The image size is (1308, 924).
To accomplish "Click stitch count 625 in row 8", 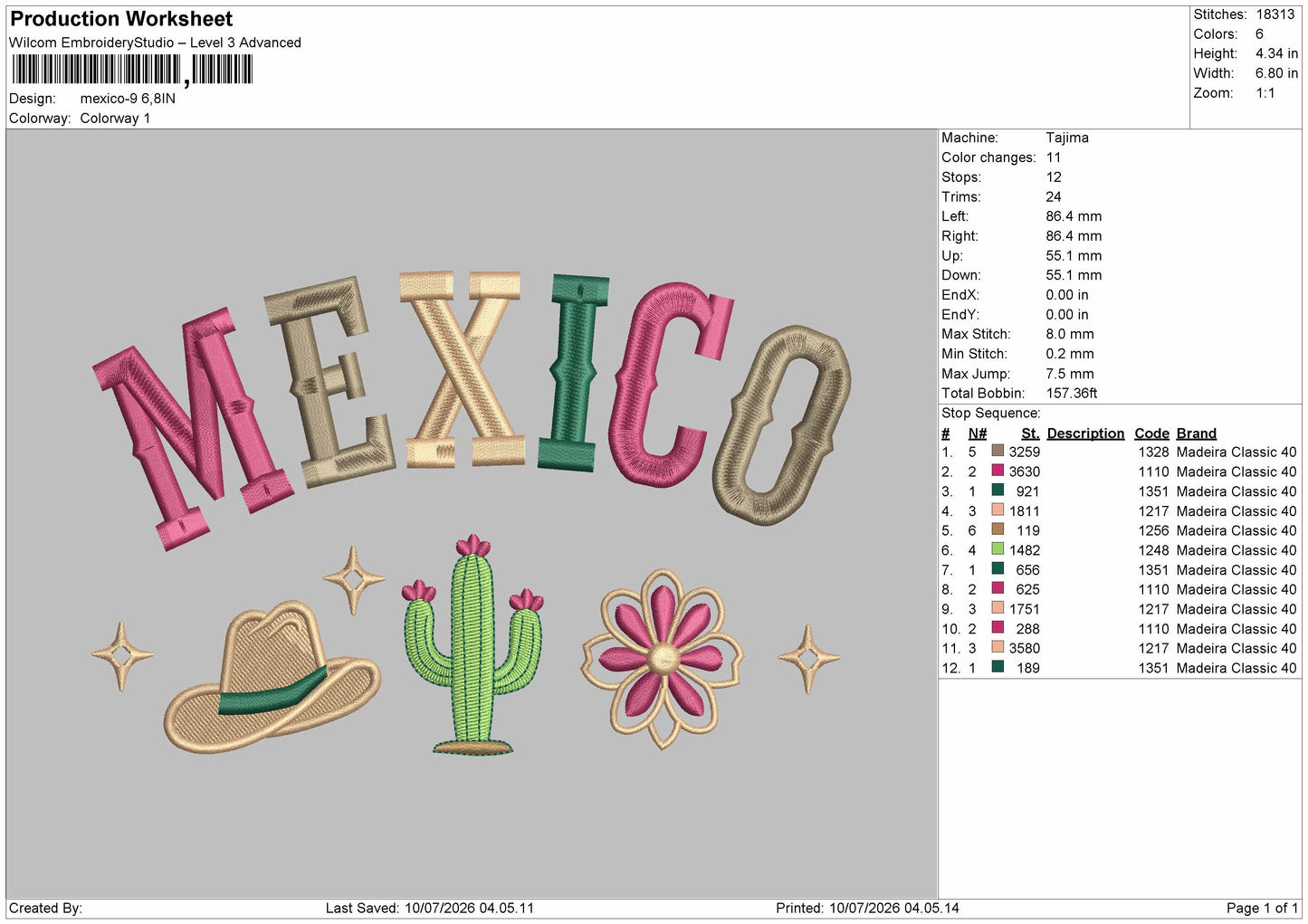I will [x=1028, y=589].
